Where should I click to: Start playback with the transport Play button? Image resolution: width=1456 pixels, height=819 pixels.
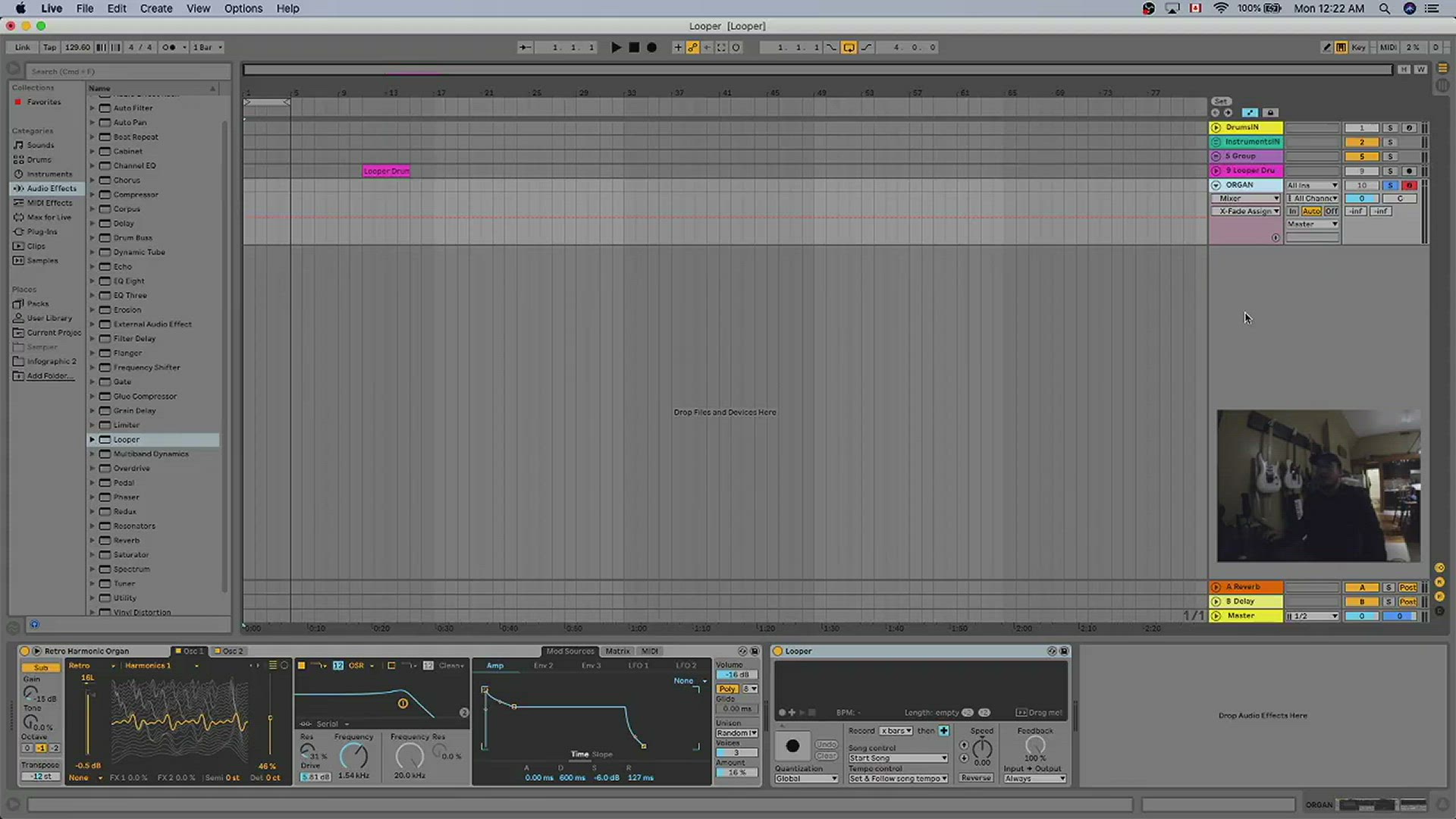(x=616, y=47)
